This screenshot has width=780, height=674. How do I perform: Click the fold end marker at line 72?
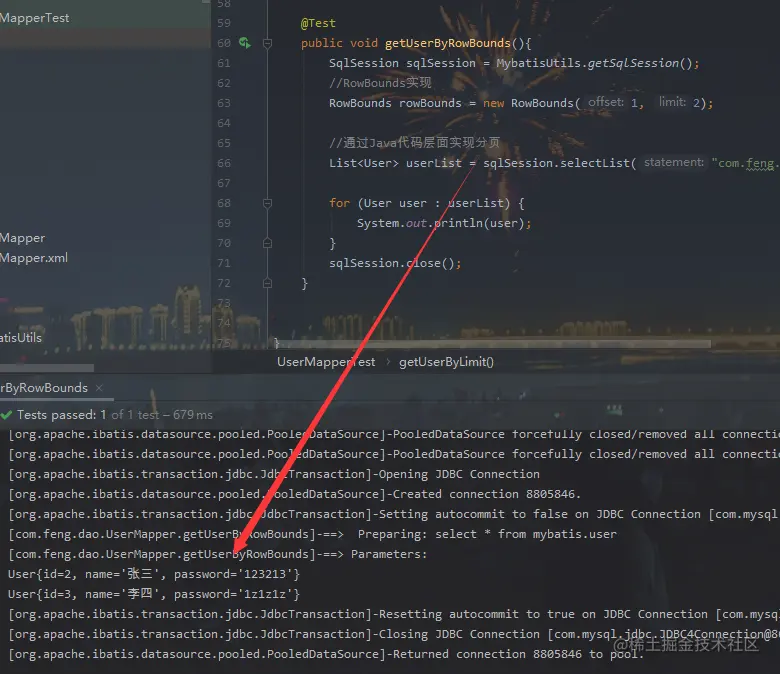pyautogui.click(x=267, y=283)
